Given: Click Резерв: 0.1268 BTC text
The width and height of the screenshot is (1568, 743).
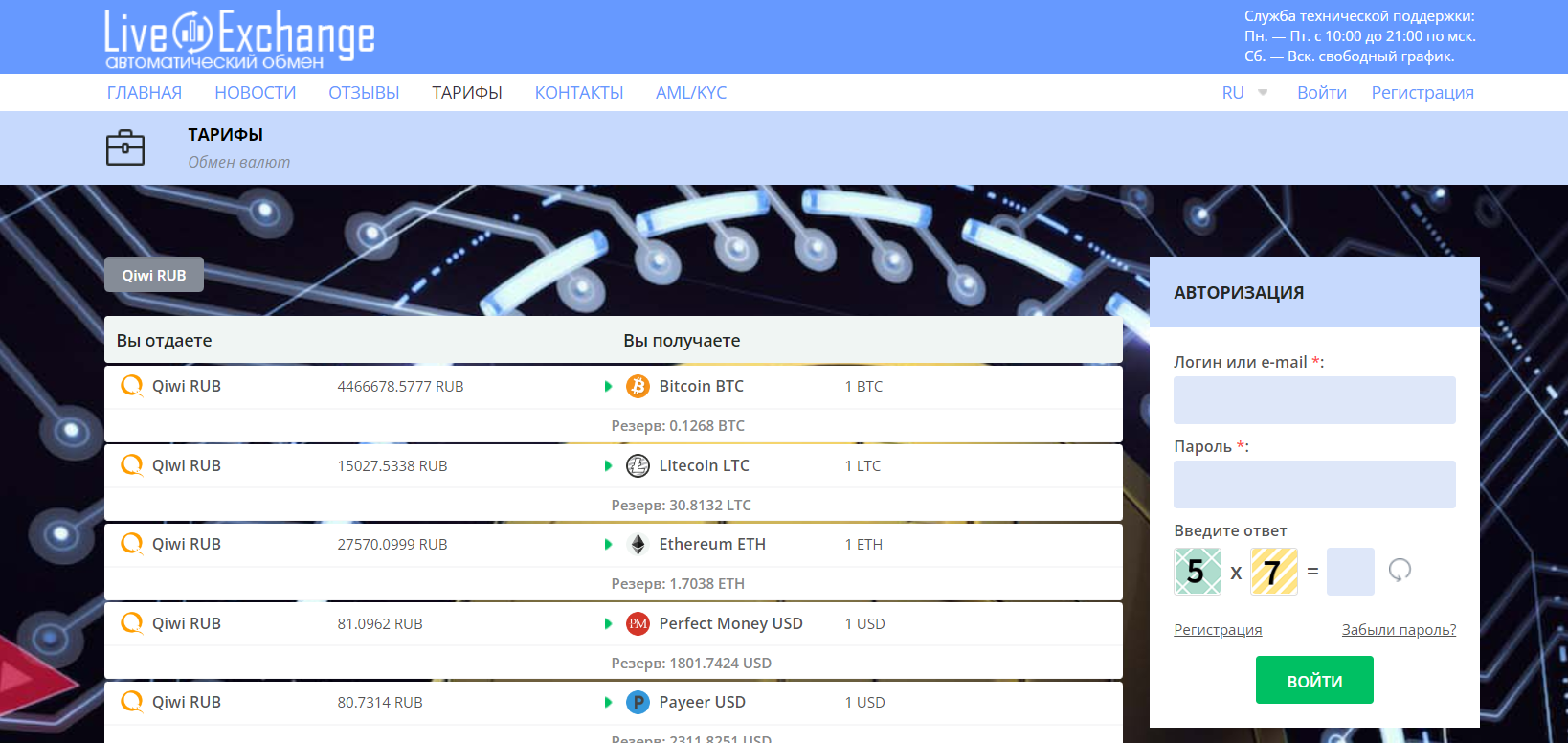Looking at the screenshot, I should (x=678, y=426).
